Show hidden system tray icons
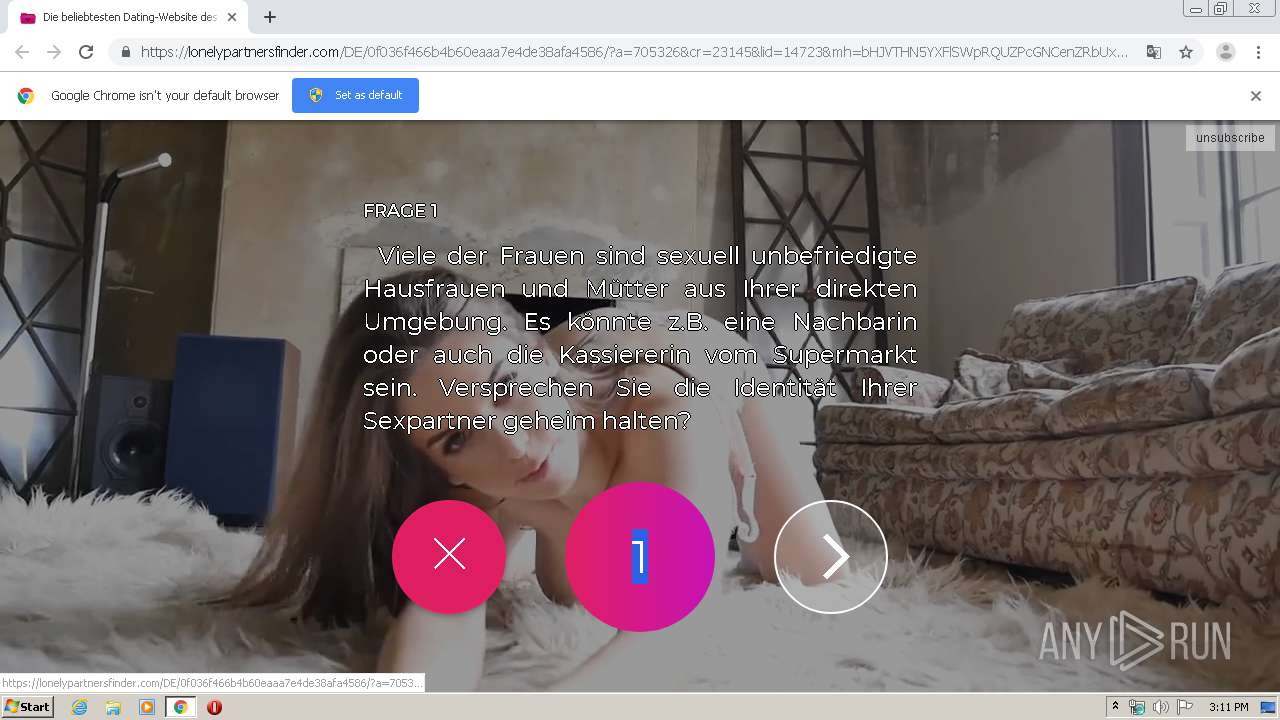The image size is (1280, 720). pyautogui.click(x=1115, y=707)
